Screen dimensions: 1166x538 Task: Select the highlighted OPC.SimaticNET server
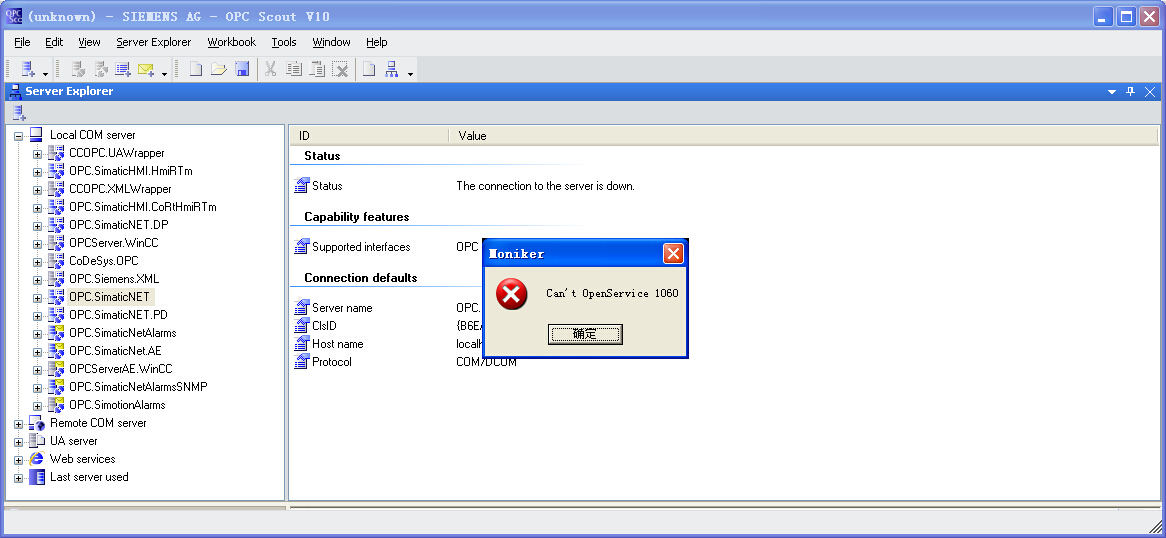[x=109, y=297]
